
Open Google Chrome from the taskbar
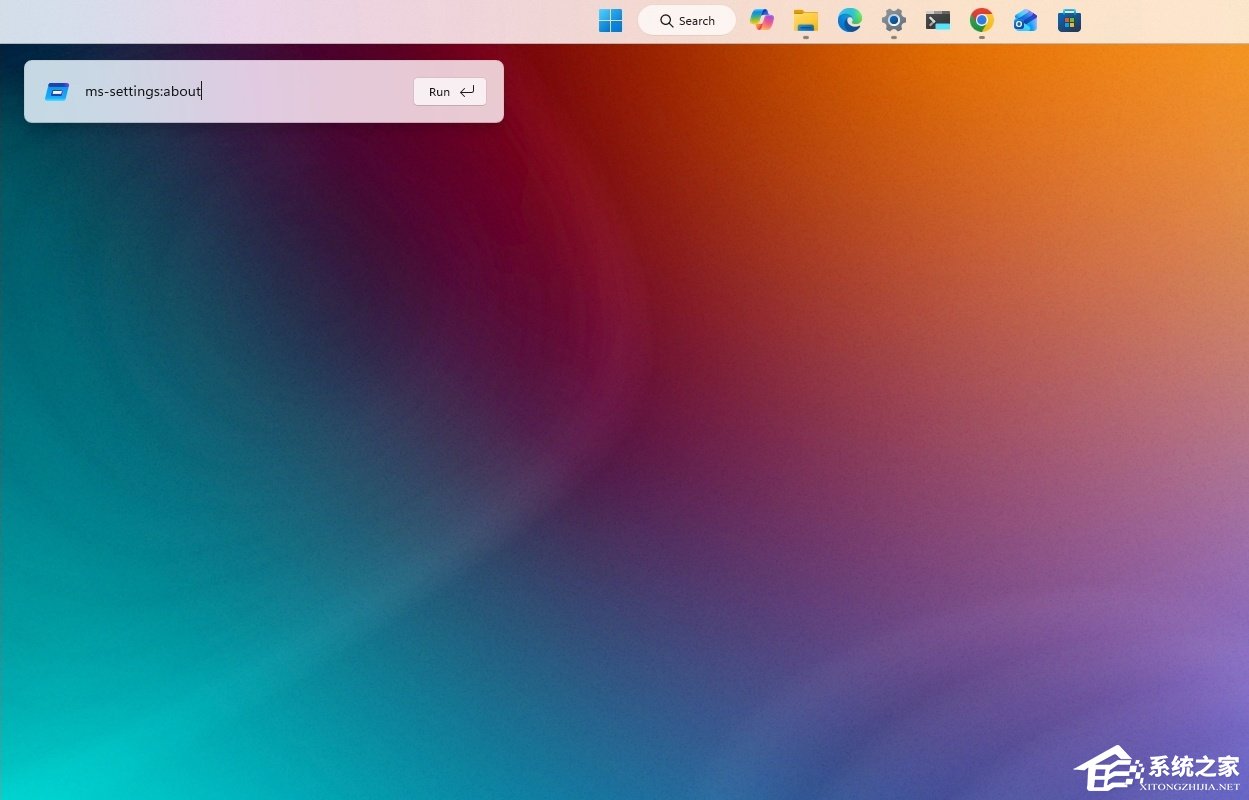pos(982,20)
